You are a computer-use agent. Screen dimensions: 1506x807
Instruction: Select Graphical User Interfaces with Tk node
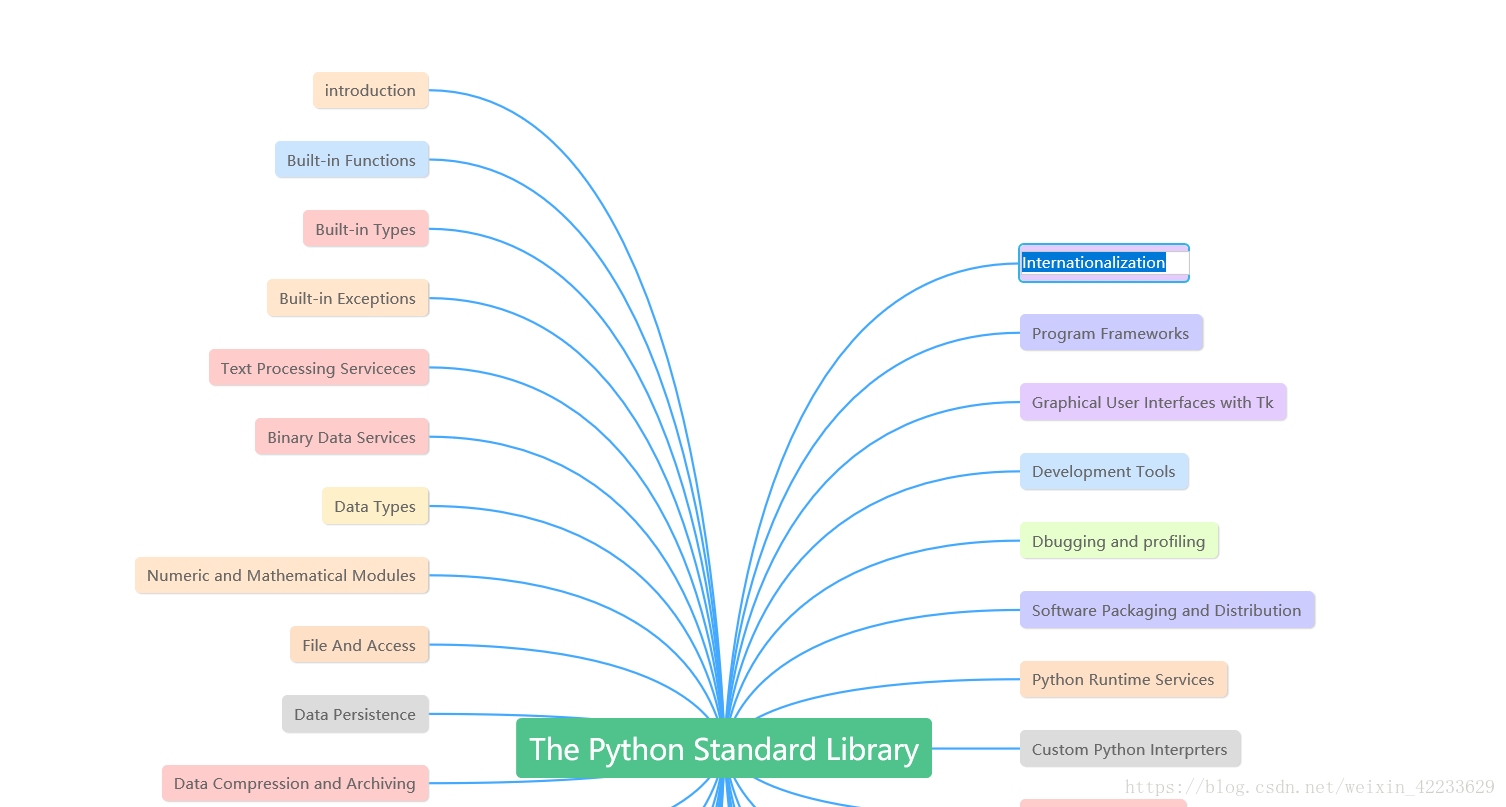pos(1153,402)
